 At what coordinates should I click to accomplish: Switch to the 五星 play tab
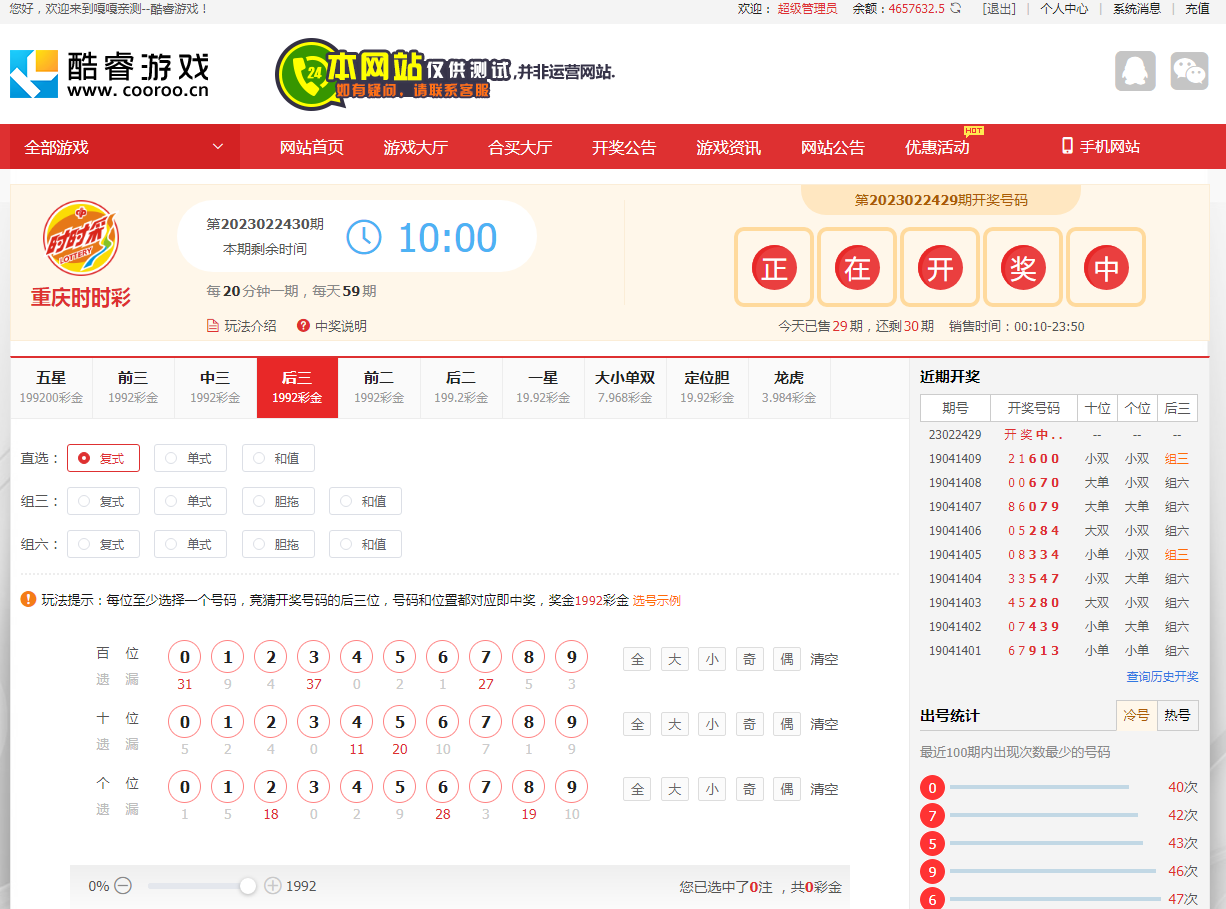[51, 387]
